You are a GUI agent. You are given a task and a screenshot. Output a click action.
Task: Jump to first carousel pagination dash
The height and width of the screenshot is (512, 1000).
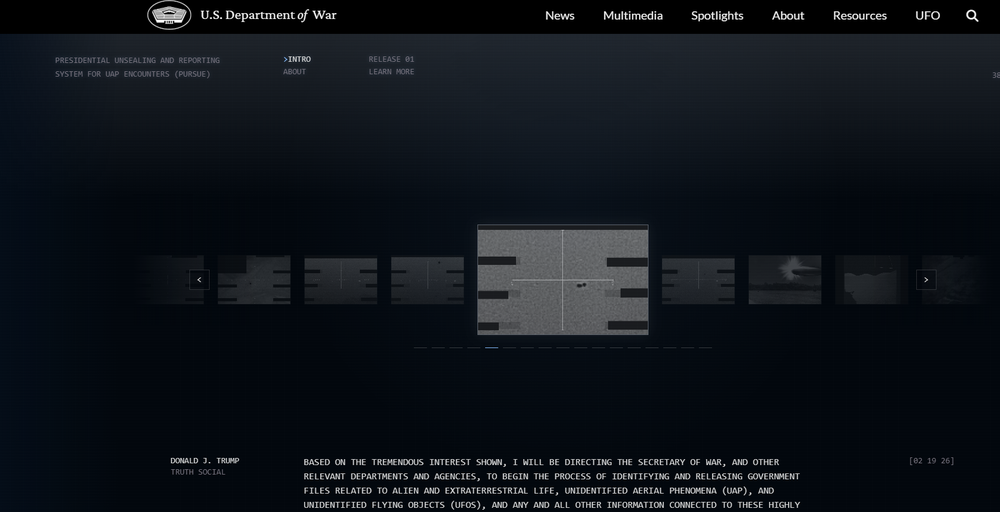420,347
